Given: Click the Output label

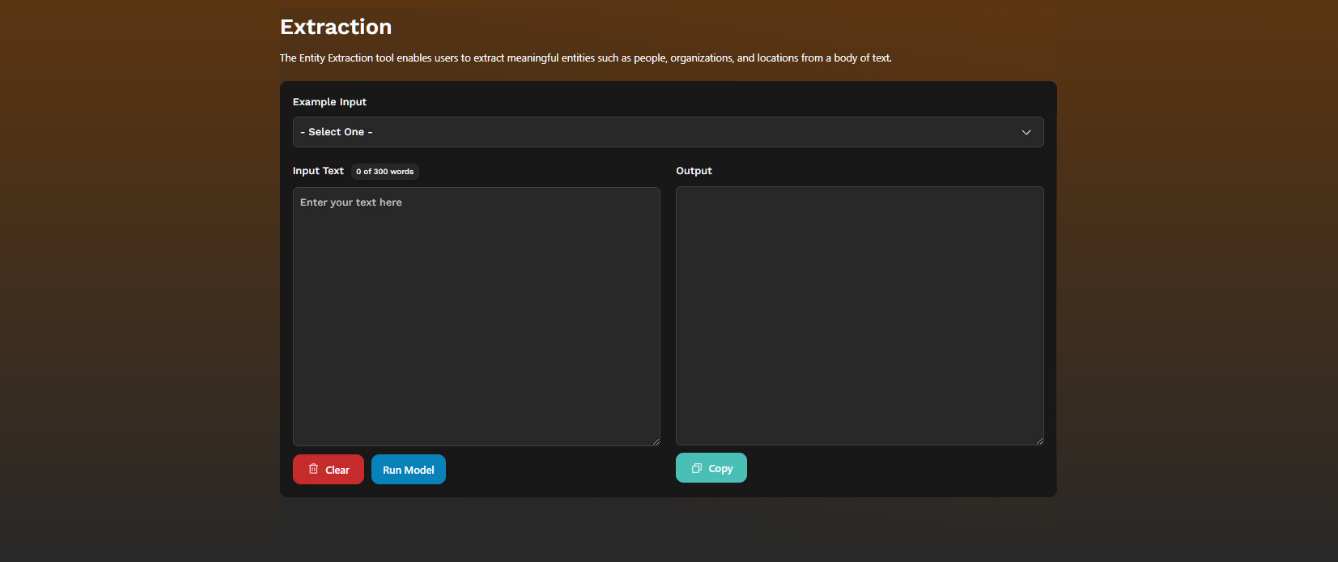Looking at the screenshot, I should pos(694,171).
